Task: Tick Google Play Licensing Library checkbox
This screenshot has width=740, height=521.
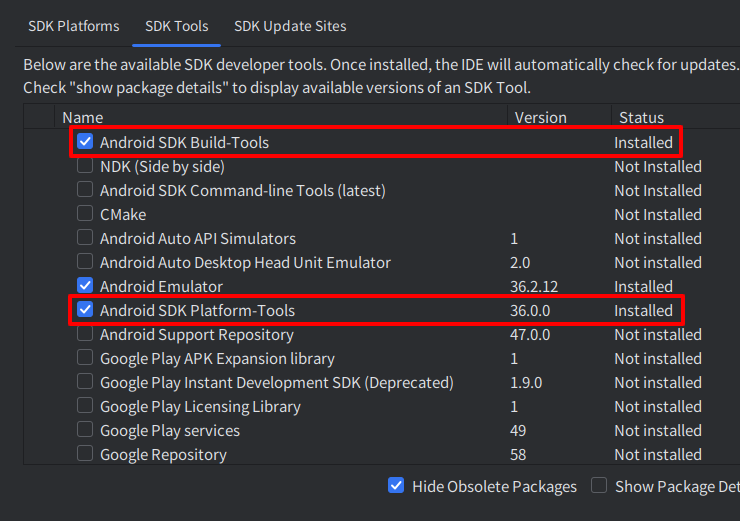Action: pyautogui.click(x=85, y=406)
